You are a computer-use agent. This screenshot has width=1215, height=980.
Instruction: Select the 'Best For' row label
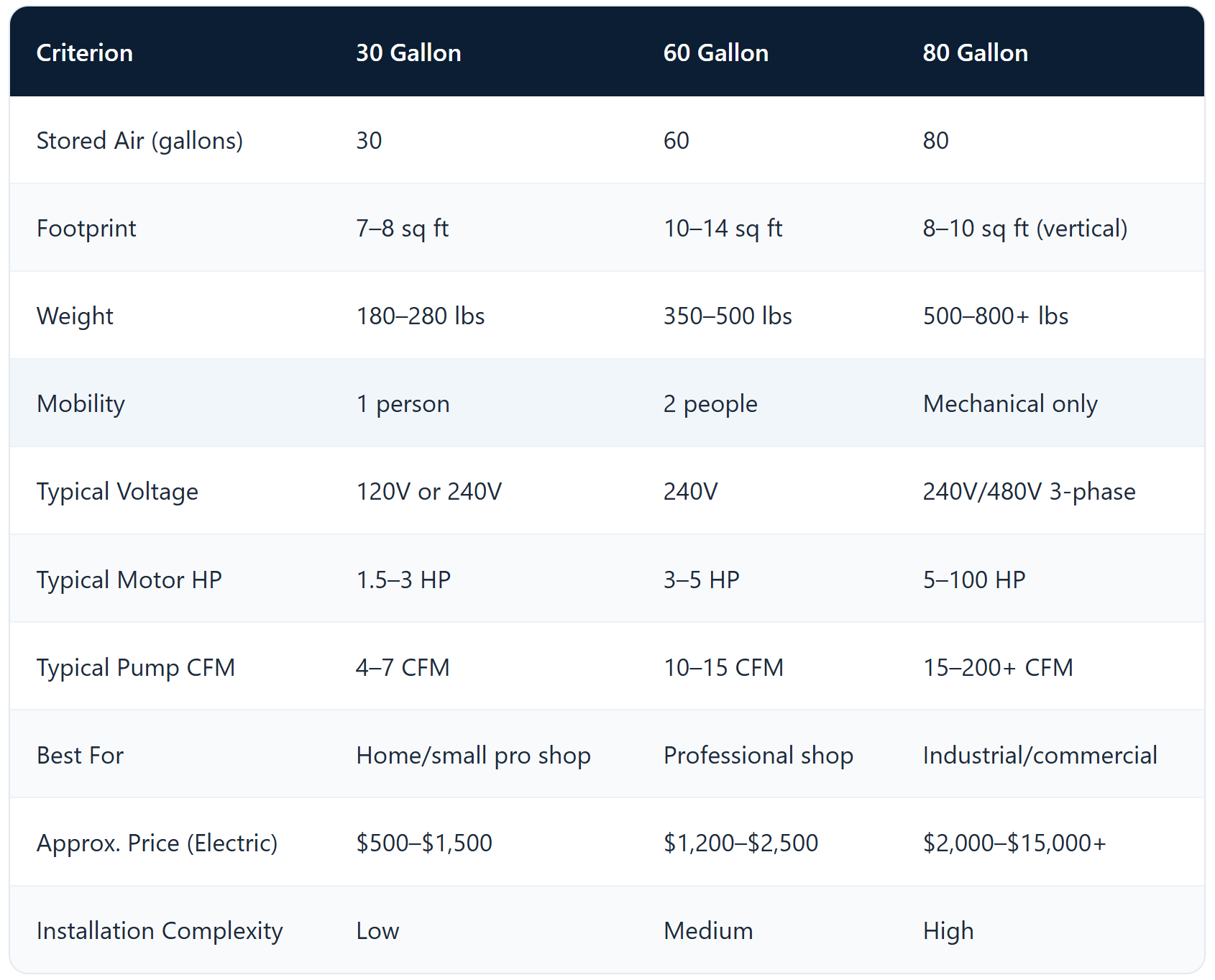click(80, 756)
